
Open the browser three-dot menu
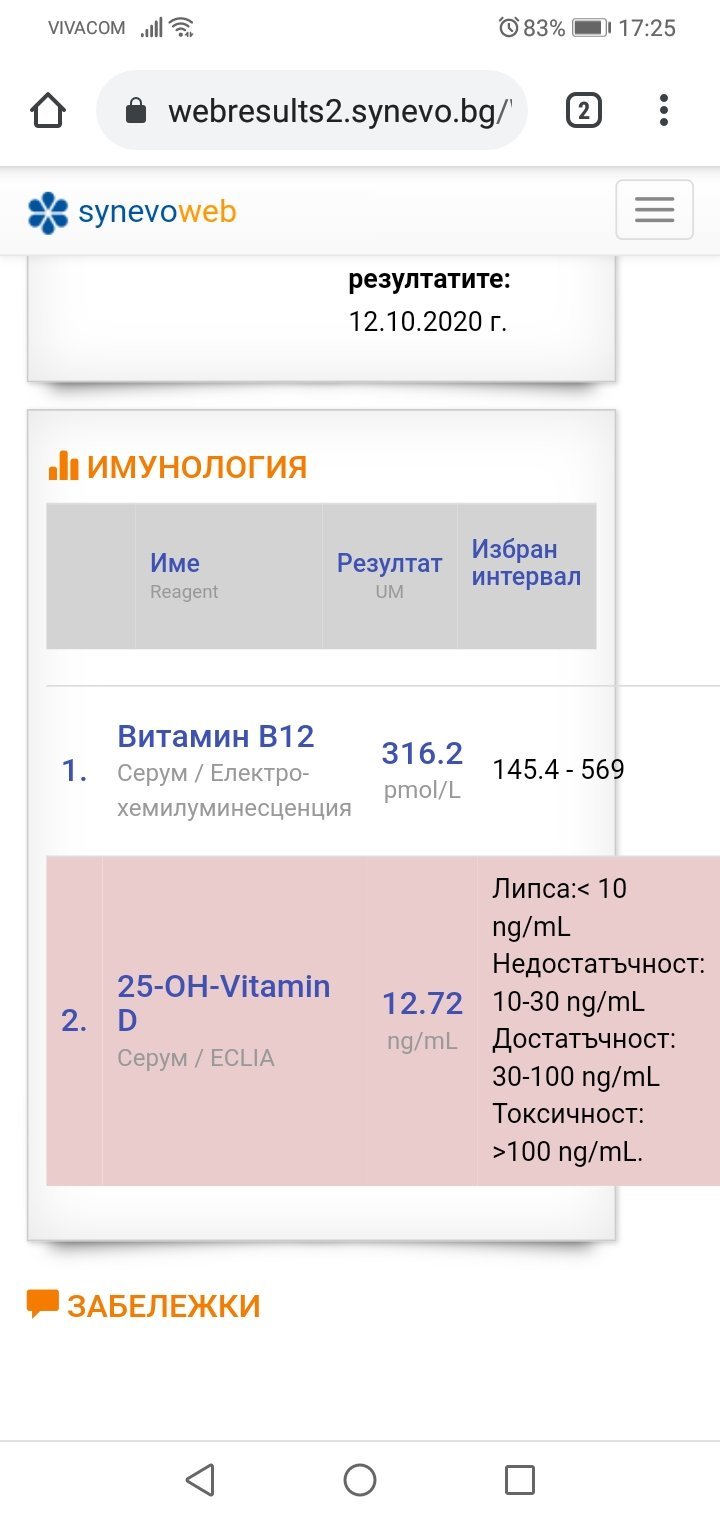click(663, 111)
